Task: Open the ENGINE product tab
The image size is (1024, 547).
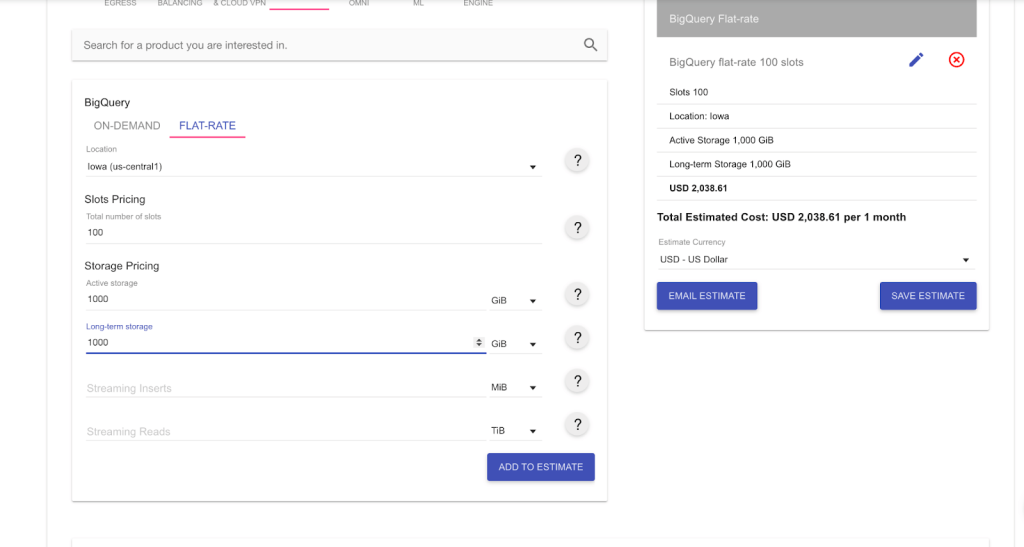Action: [478, 3]
